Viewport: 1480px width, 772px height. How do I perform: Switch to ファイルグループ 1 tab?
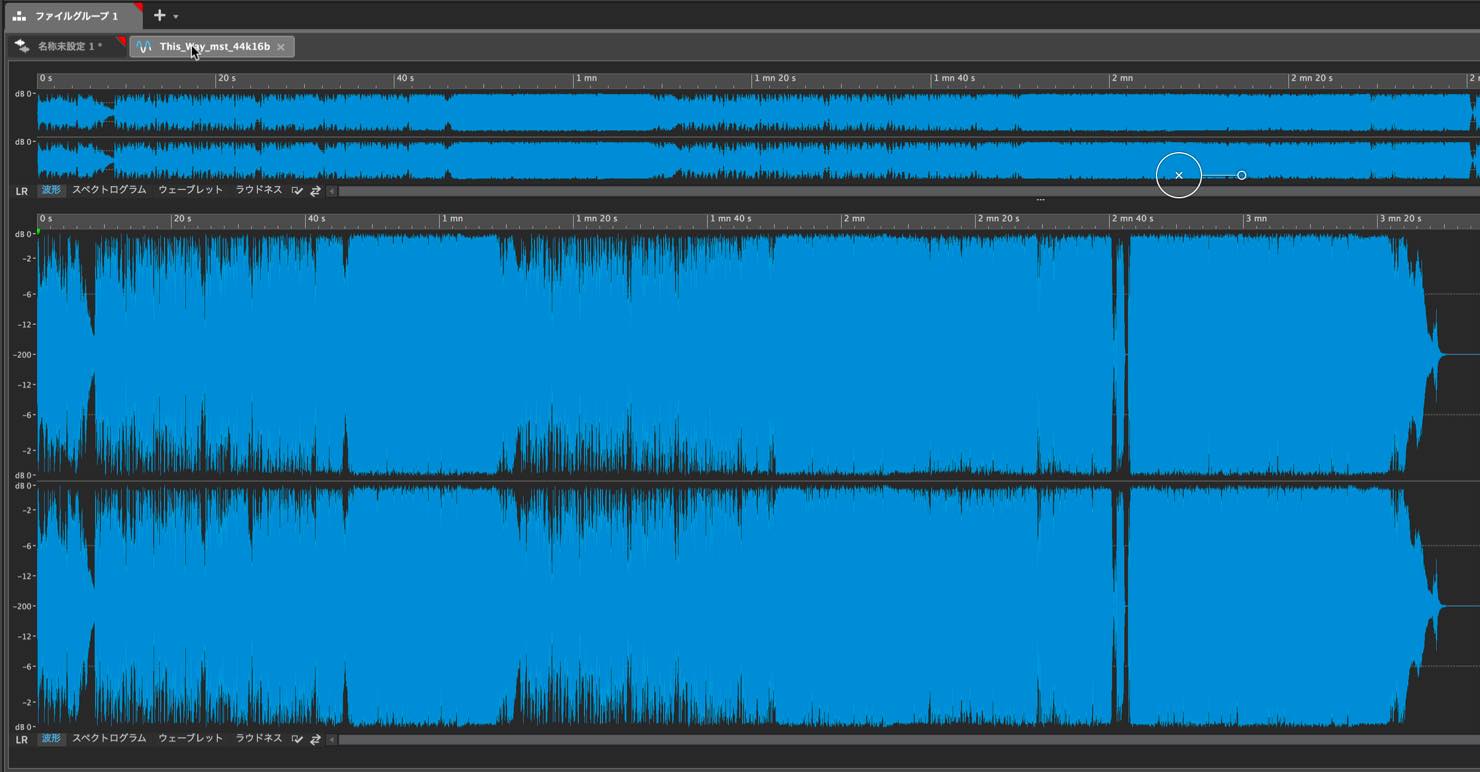(x=66, y=16)
